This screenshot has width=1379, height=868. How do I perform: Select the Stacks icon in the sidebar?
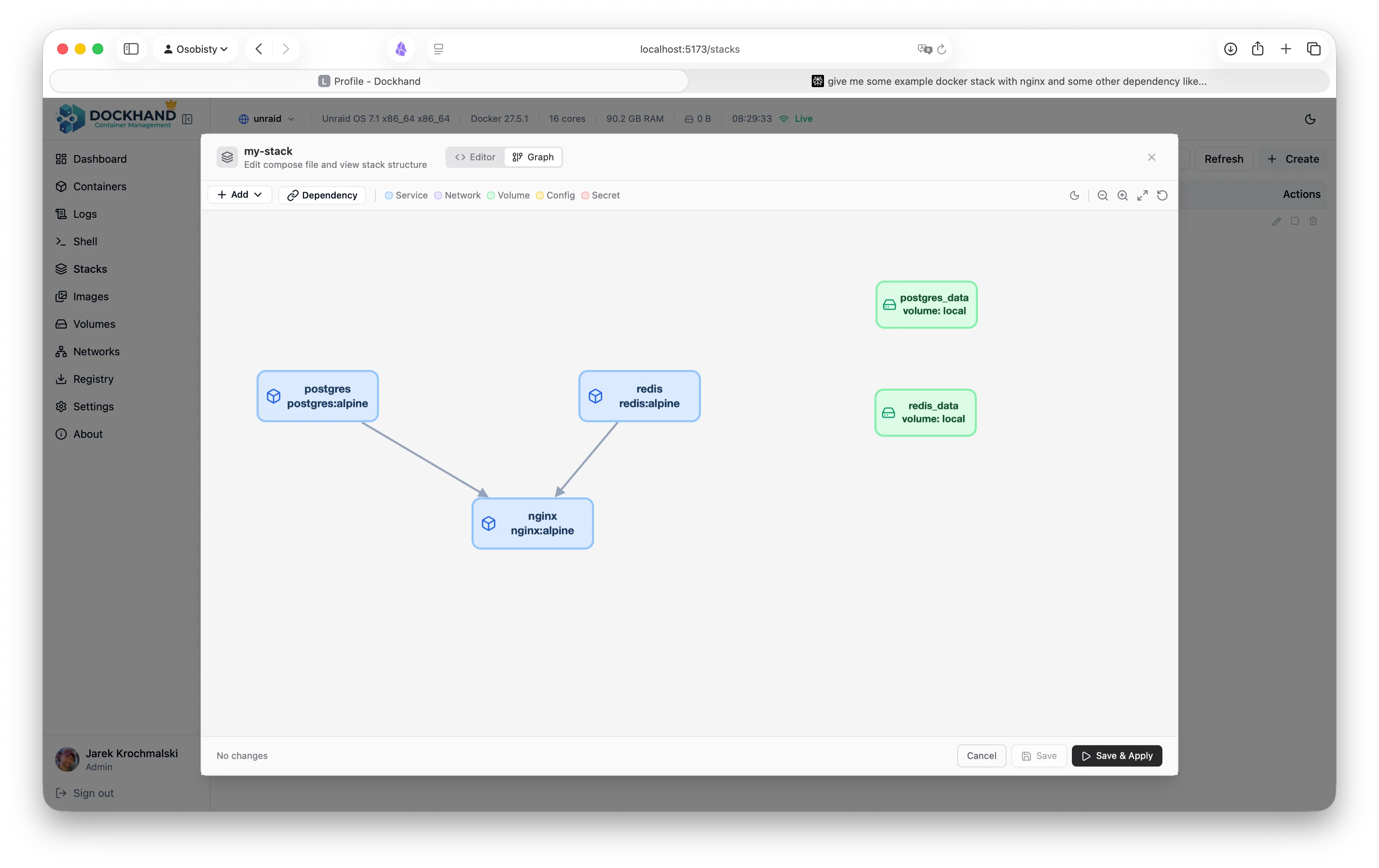pos(62,269)
